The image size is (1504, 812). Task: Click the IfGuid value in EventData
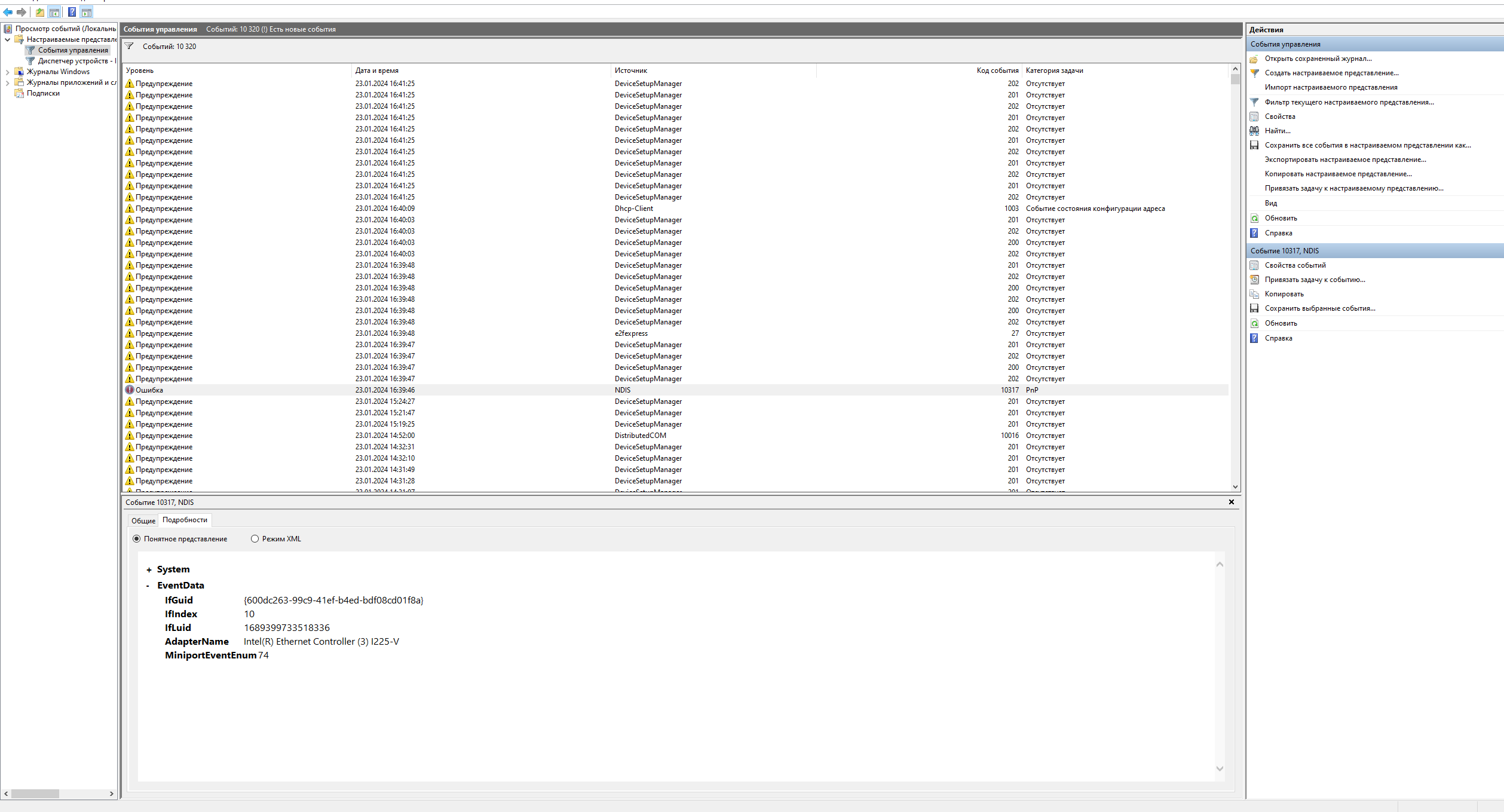click(x=333, y=600)
